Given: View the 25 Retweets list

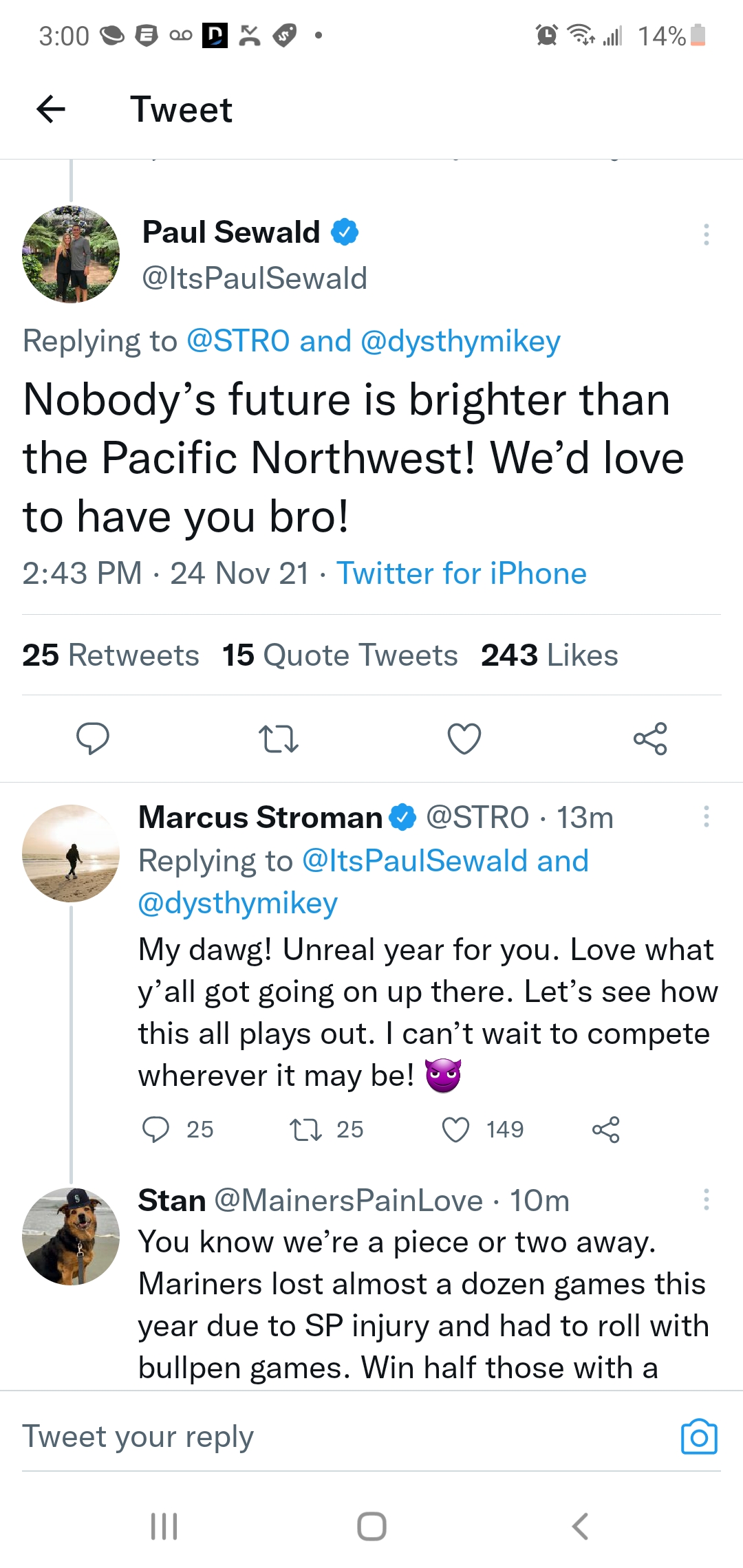Looking at the screenshot, I should click(x=111, y=655).
